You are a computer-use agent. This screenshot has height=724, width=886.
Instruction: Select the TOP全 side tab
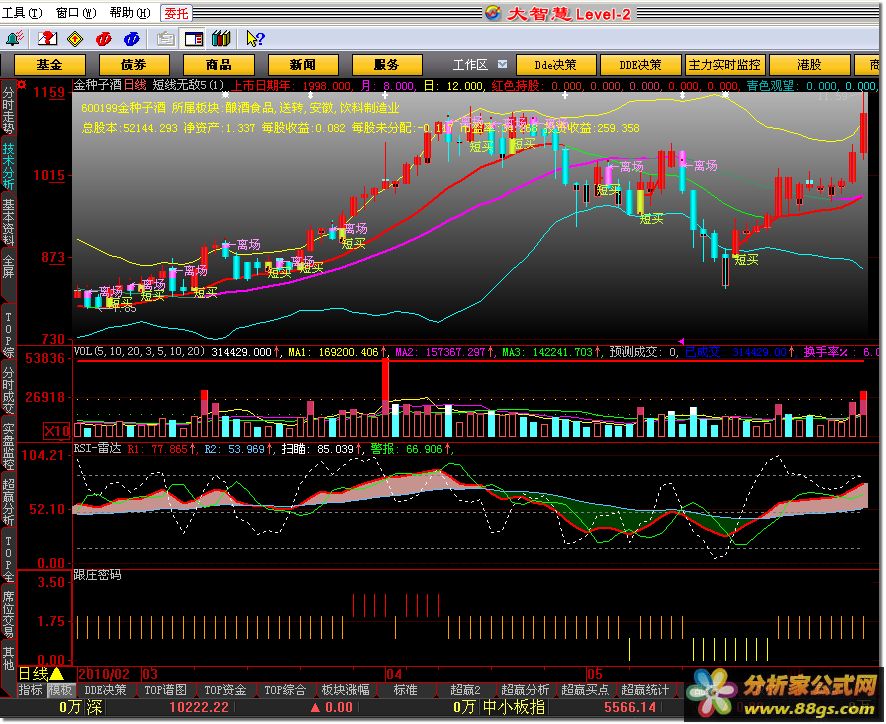tap(8, 558)
